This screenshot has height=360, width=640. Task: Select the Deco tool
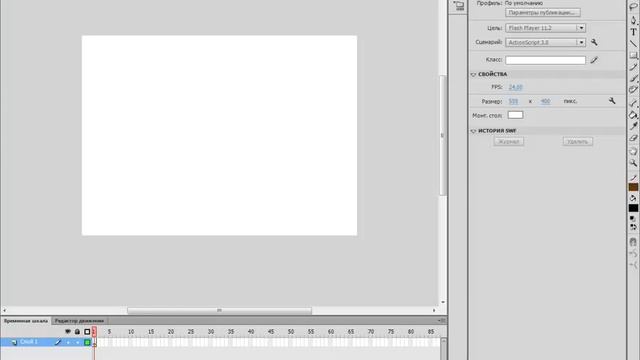click(633, 90)
